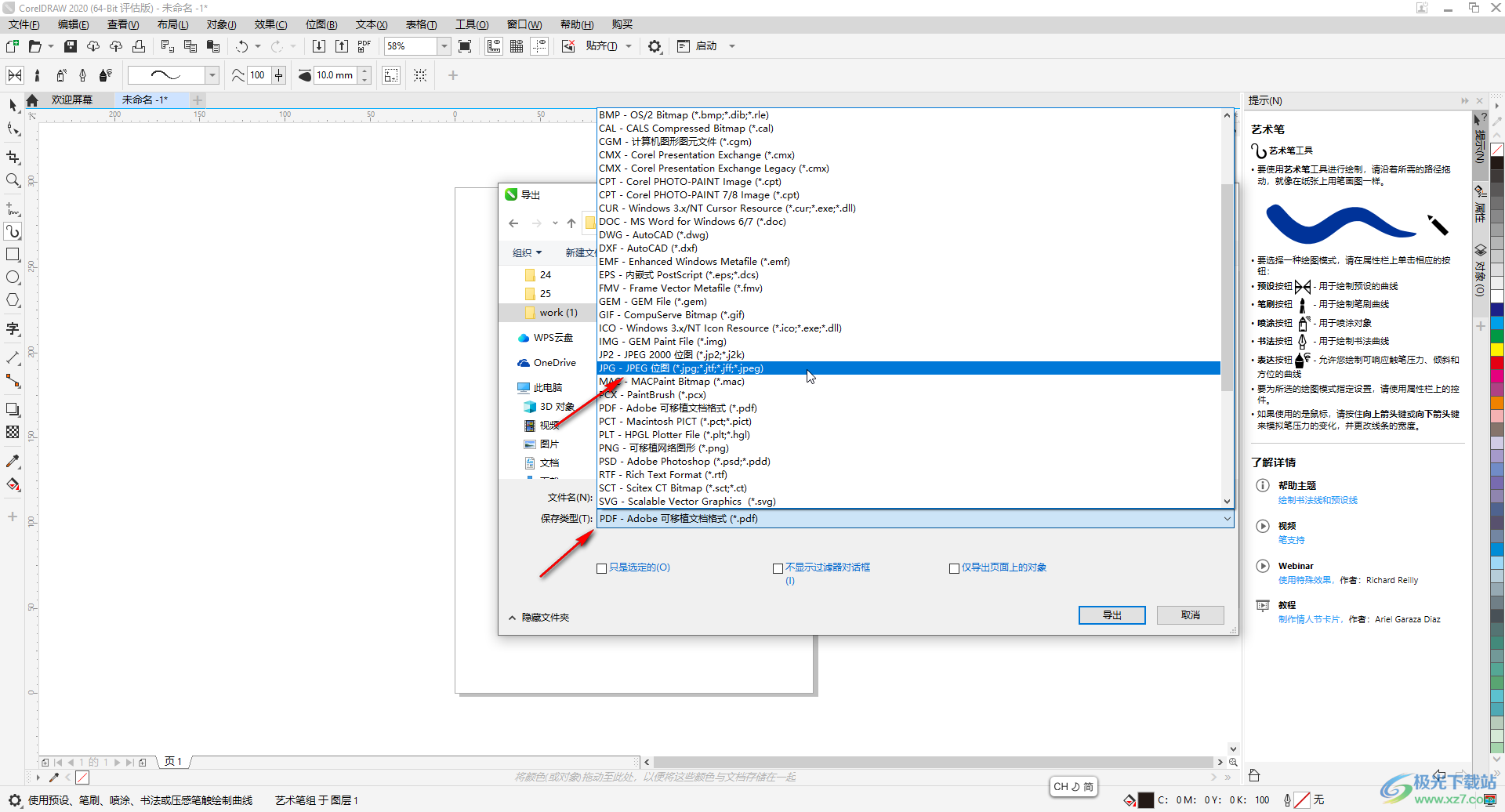
Task: Click the Print icon in toolbar
Action: [x=139, y=46]
